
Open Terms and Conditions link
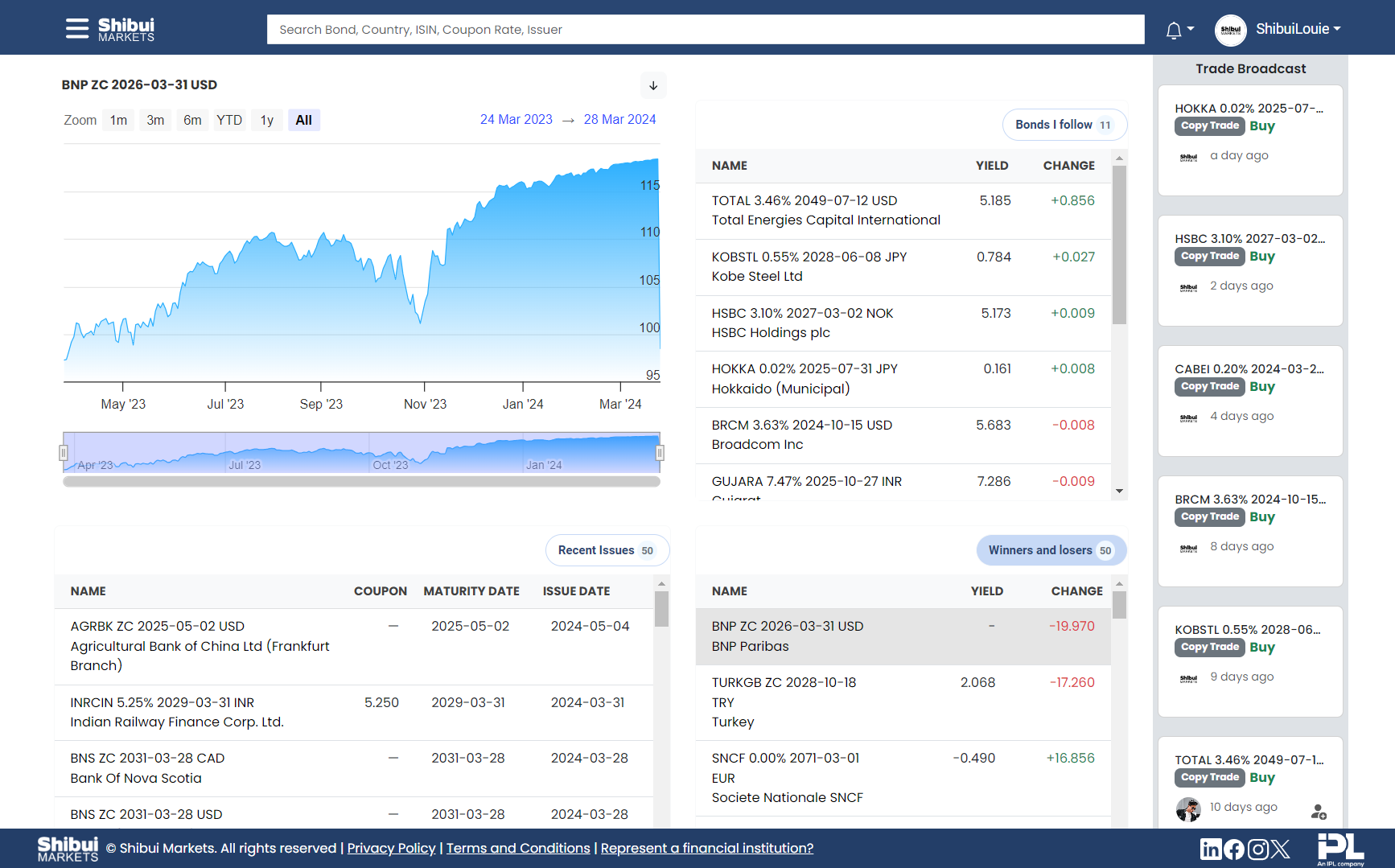(x=518, y=848)
